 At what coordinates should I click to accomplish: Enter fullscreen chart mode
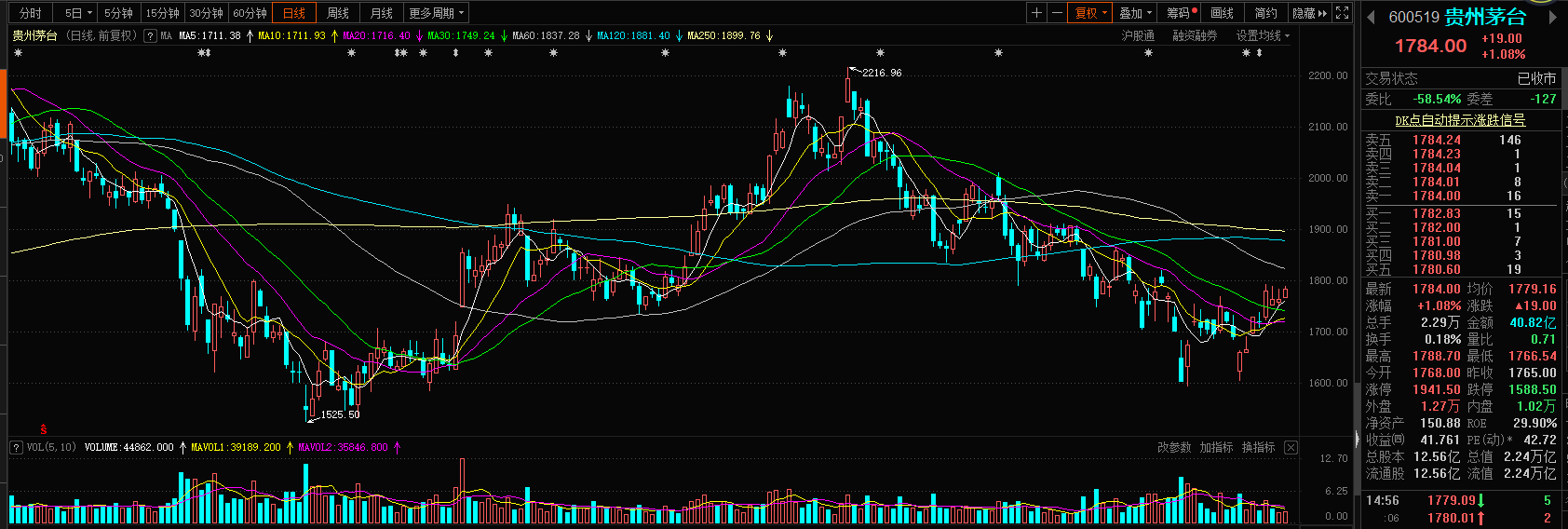[x=1342, y=13]
